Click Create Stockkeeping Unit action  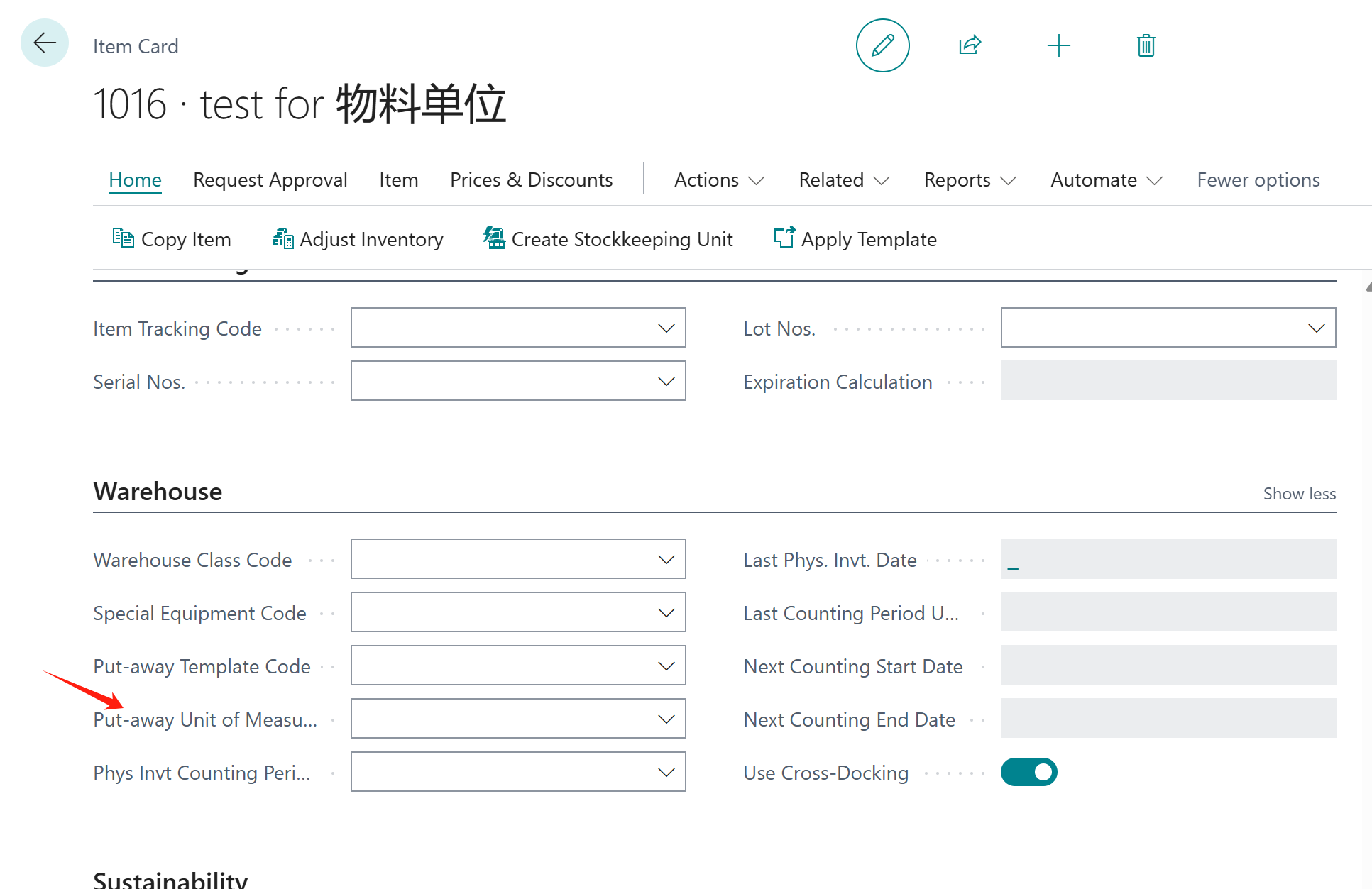click(608, 239)
